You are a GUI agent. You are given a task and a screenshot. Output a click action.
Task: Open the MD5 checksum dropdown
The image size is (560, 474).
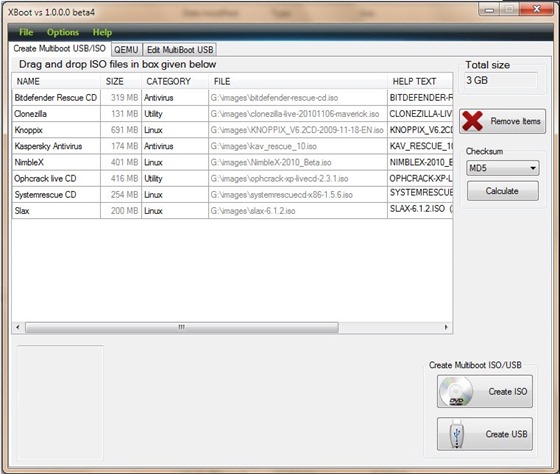(502, 168)
